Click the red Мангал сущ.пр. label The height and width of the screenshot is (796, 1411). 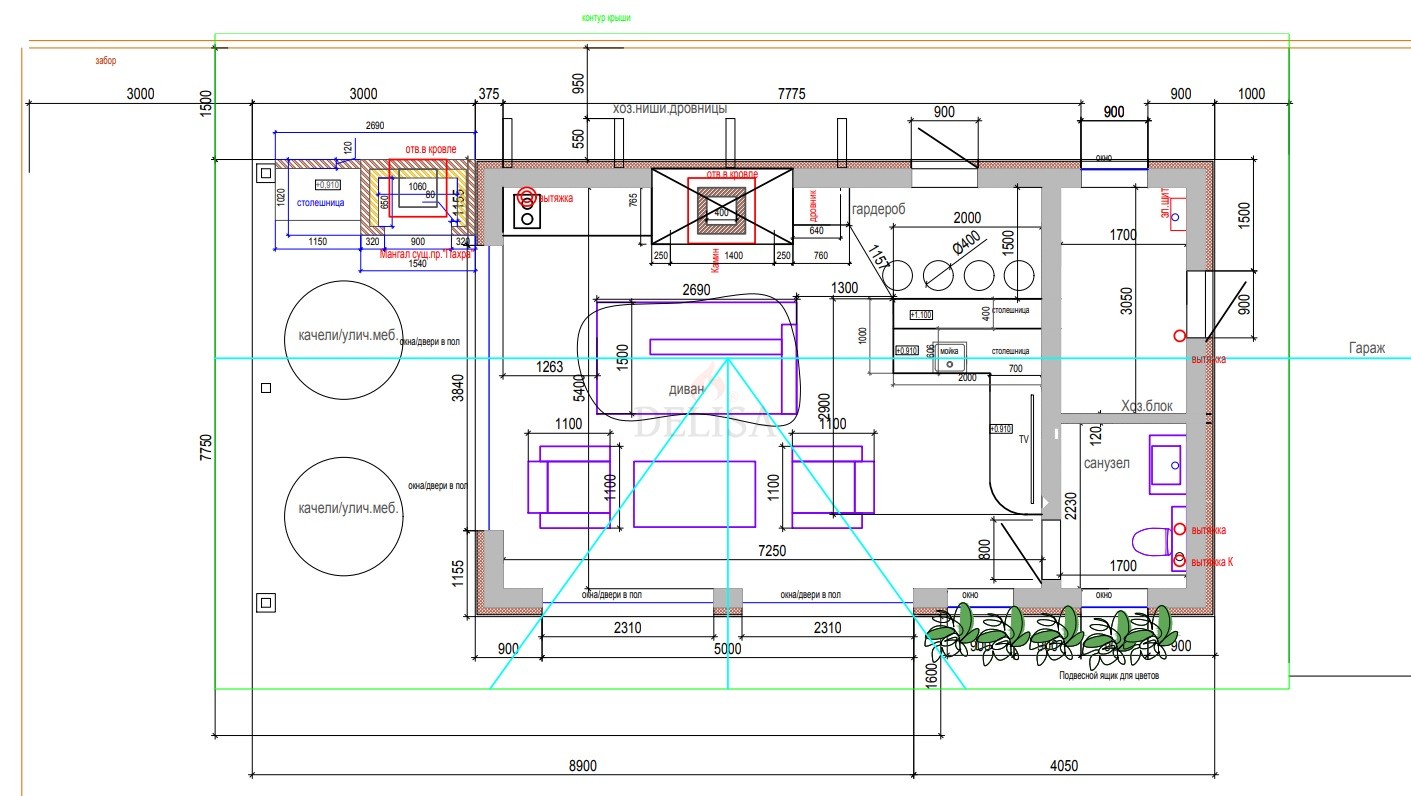(425, 254)
